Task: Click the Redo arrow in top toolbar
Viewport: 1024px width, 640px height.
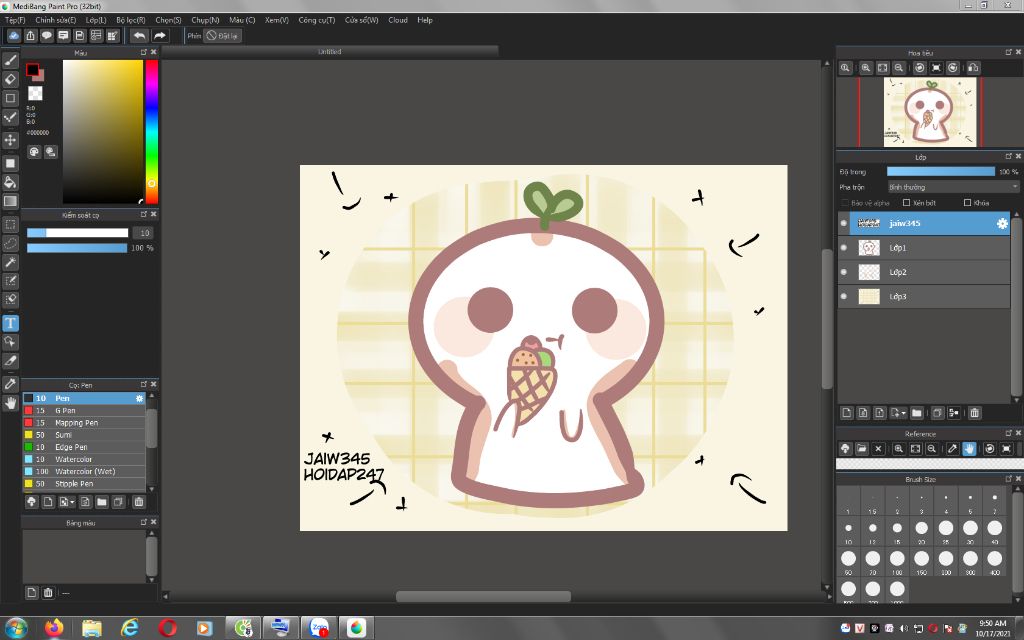Action: pyautogui.click(x=160, y=36)
